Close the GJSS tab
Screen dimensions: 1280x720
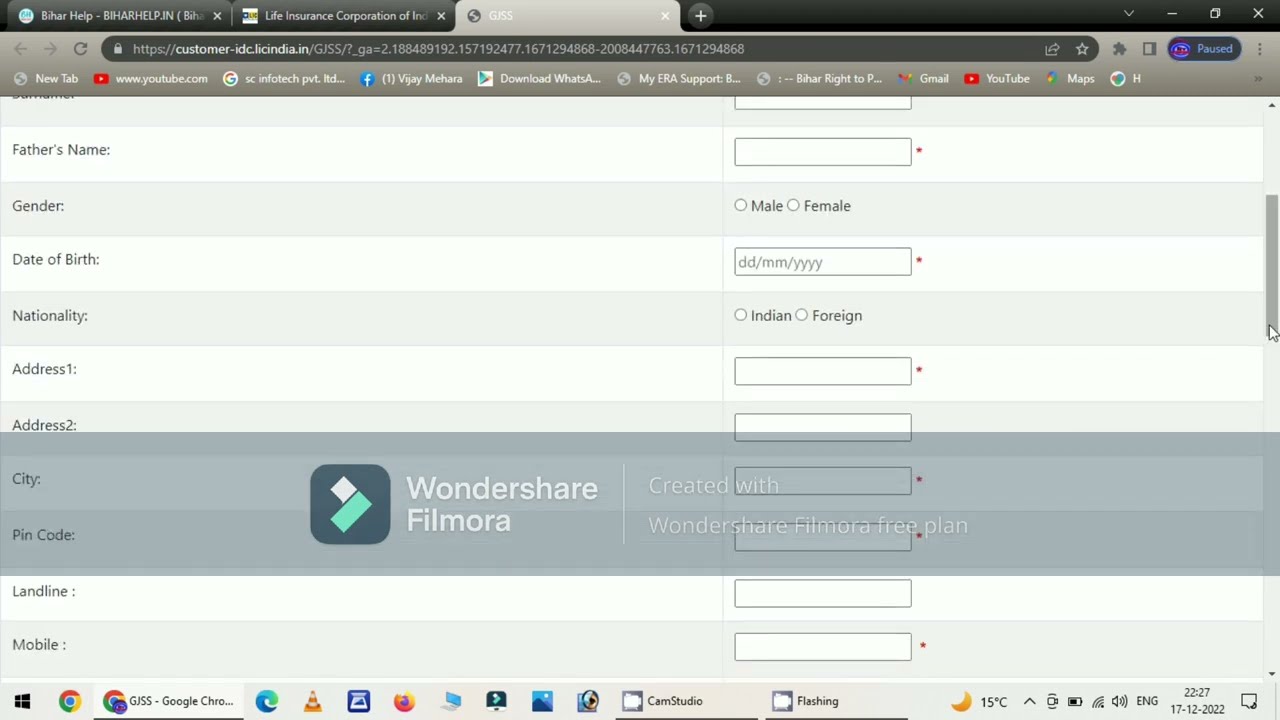tap(665, 16)
